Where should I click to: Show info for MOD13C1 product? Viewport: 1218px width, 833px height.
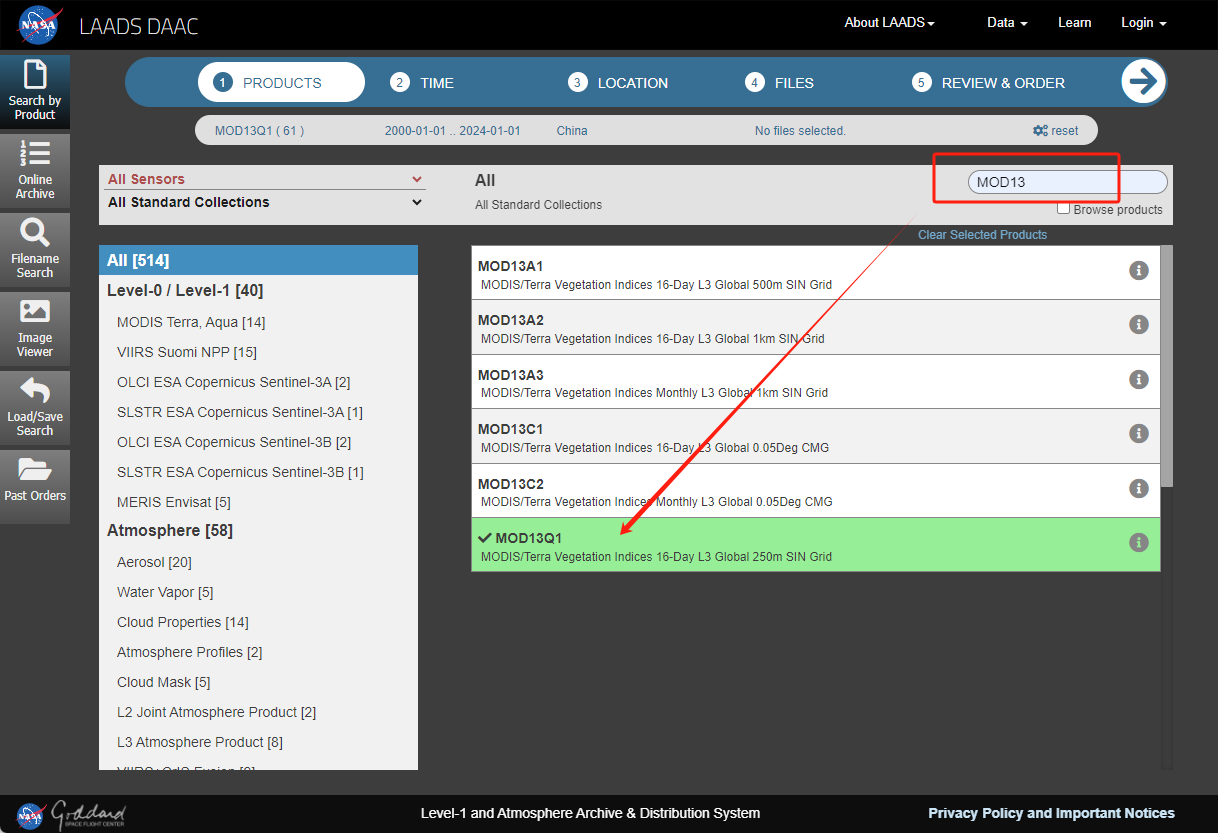click(1138, 433)
